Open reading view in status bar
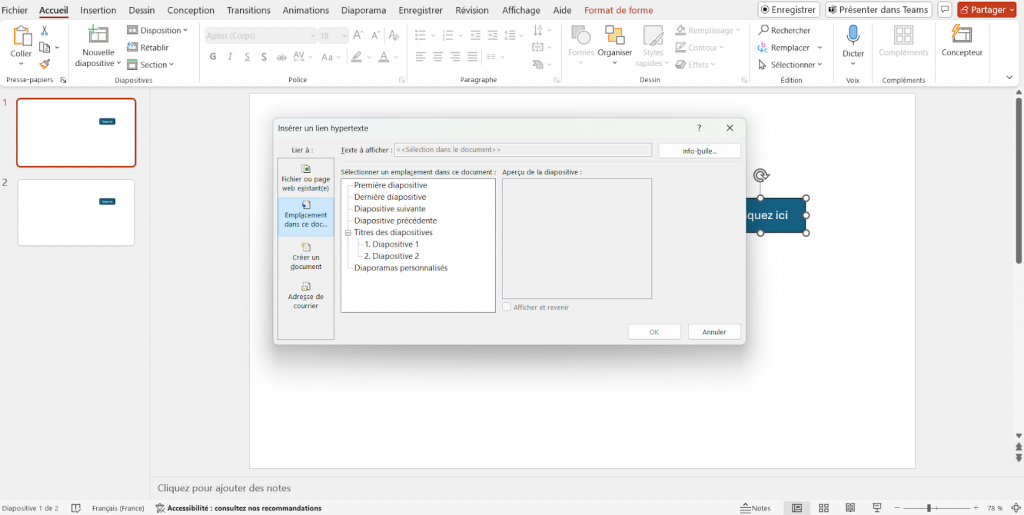Image resolution: width=1024 pixels, height=515 pixels. click(x=850, y=508)
